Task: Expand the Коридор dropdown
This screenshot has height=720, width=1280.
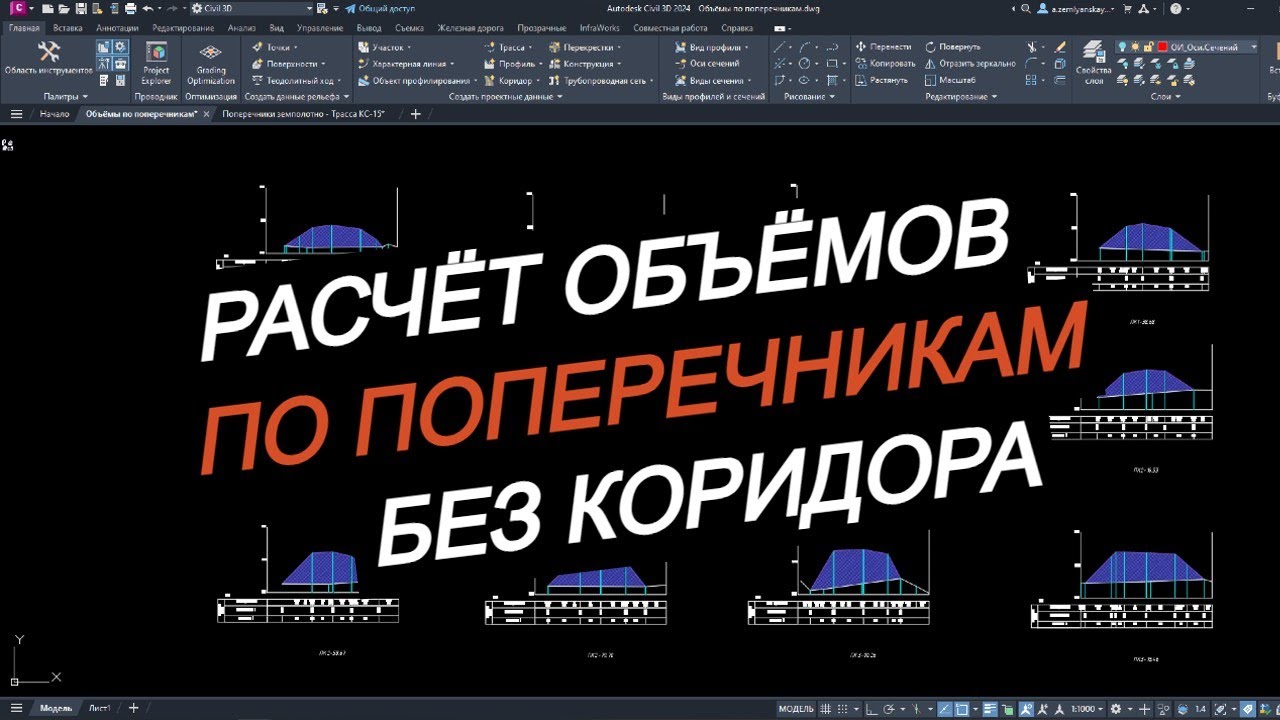Action: pos(512,80)
